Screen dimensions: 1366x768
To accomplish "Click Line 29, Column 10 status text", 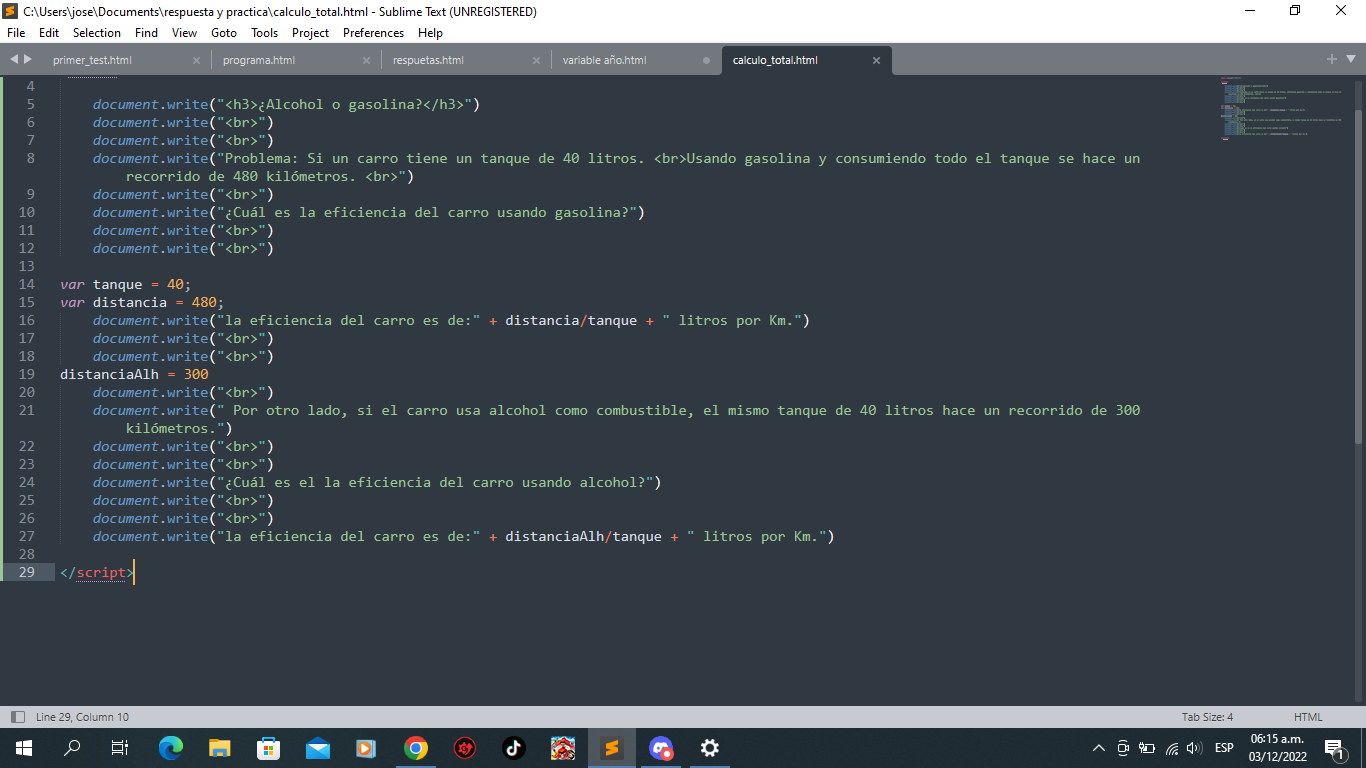I will pos(82,717).
